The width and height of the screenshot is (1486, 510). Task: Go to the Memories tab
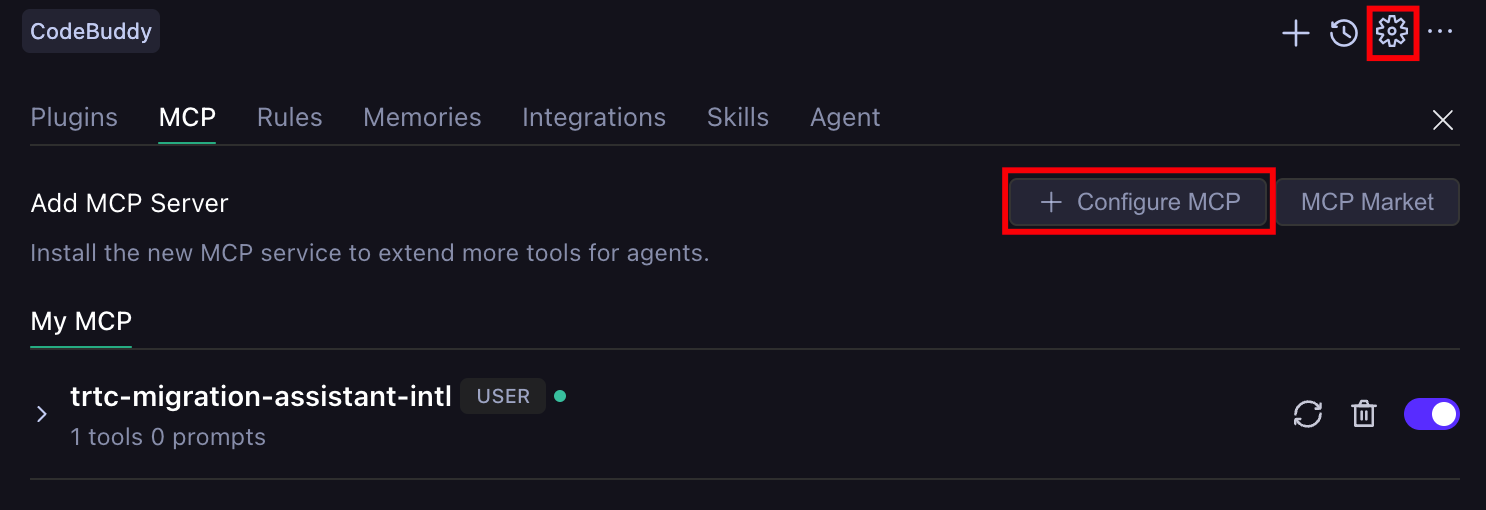422,118
